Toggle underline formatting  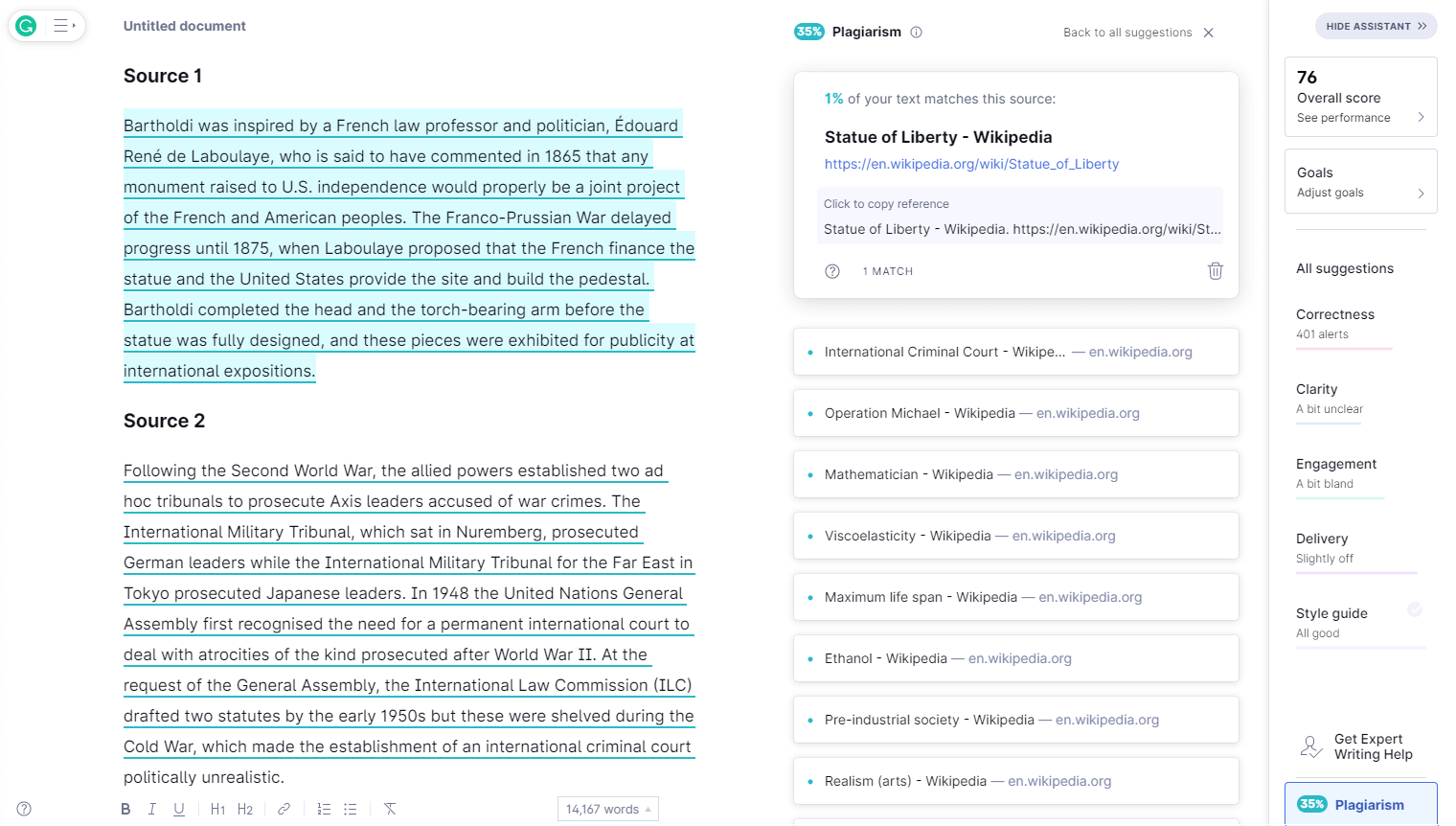[x=179, y=809]
